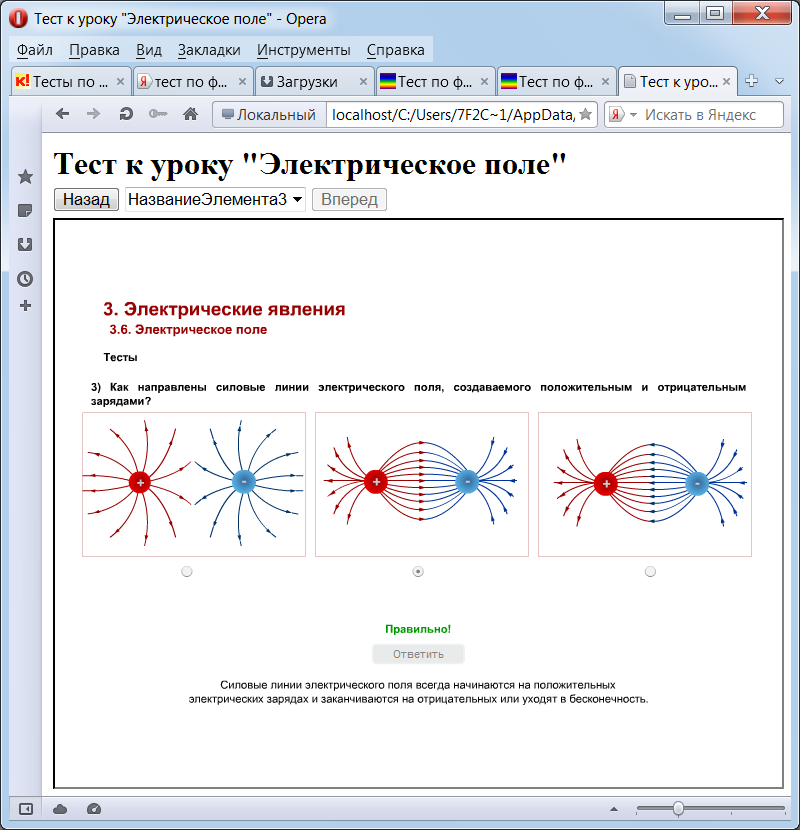The height and width of the screenshot is (830, 800).
Task: Open the Вид menu
Action: (x=149, y=50)
